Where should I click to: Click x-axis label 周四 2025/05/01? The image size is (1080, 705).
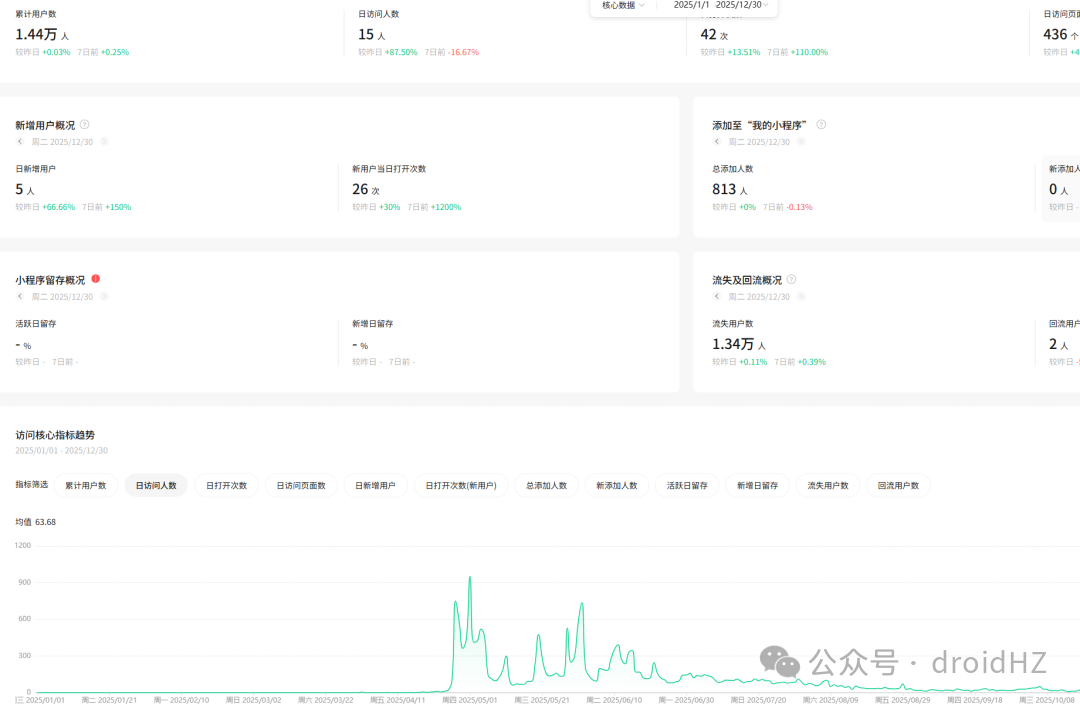(470, 700)
